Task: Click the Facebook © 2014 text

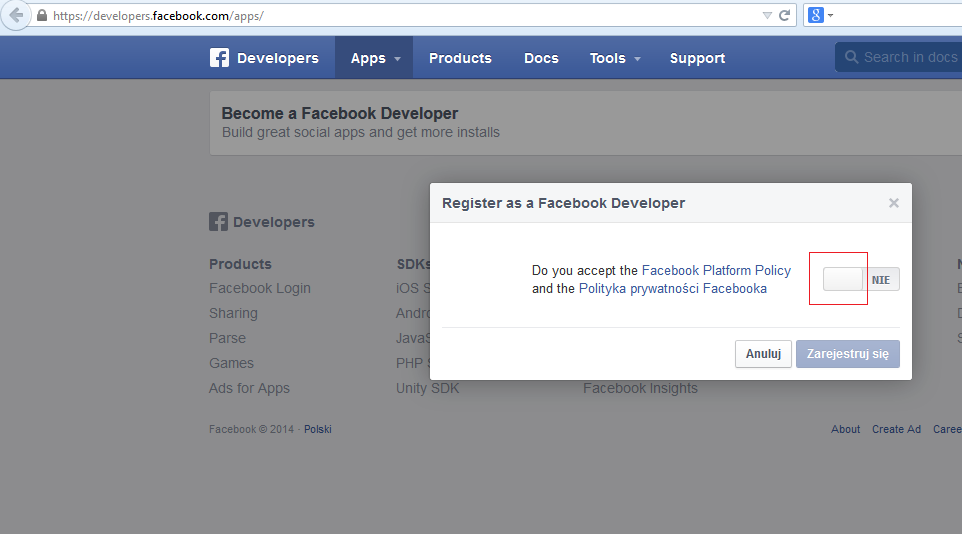Action: [x=252, y=429]
